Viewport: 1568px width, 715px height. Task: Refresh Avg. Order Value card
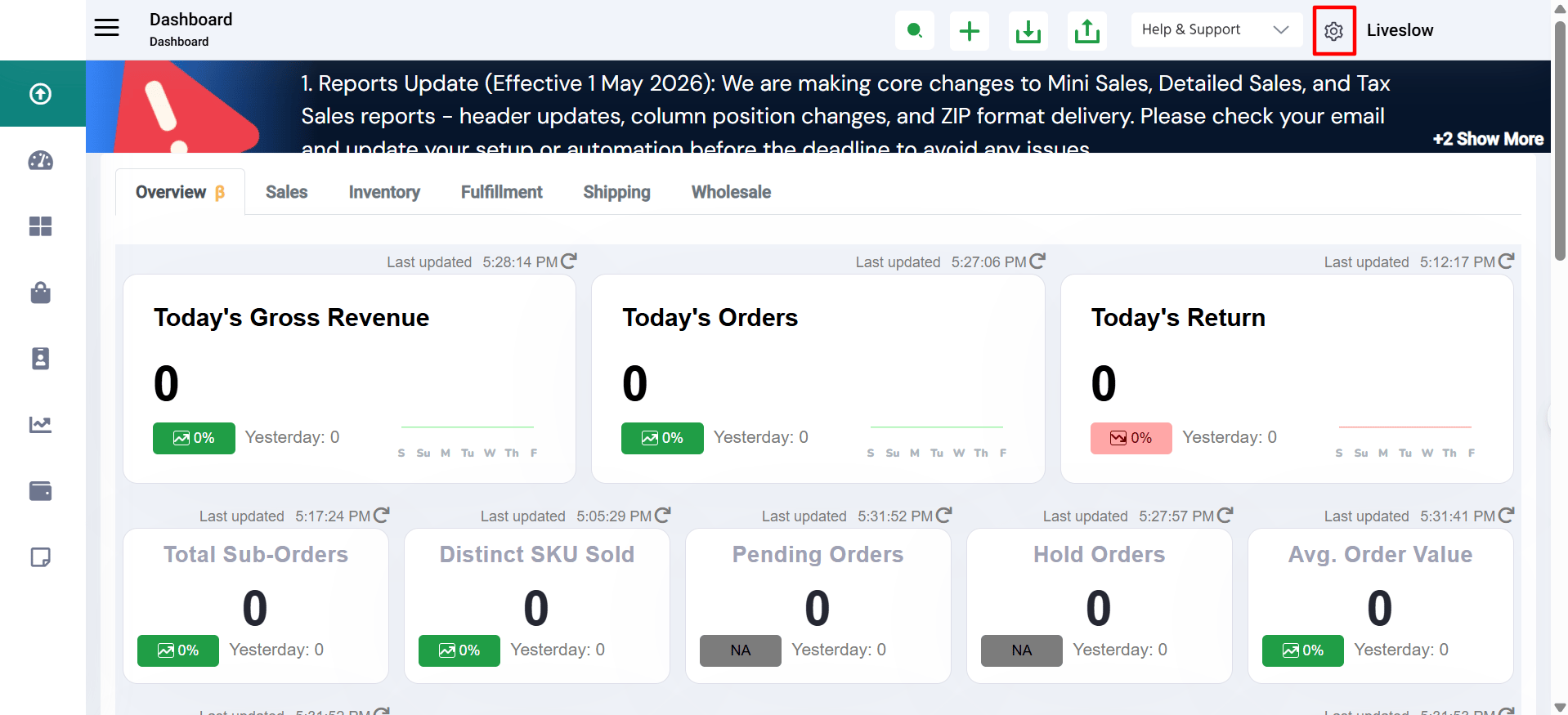tap(1507, 515)
